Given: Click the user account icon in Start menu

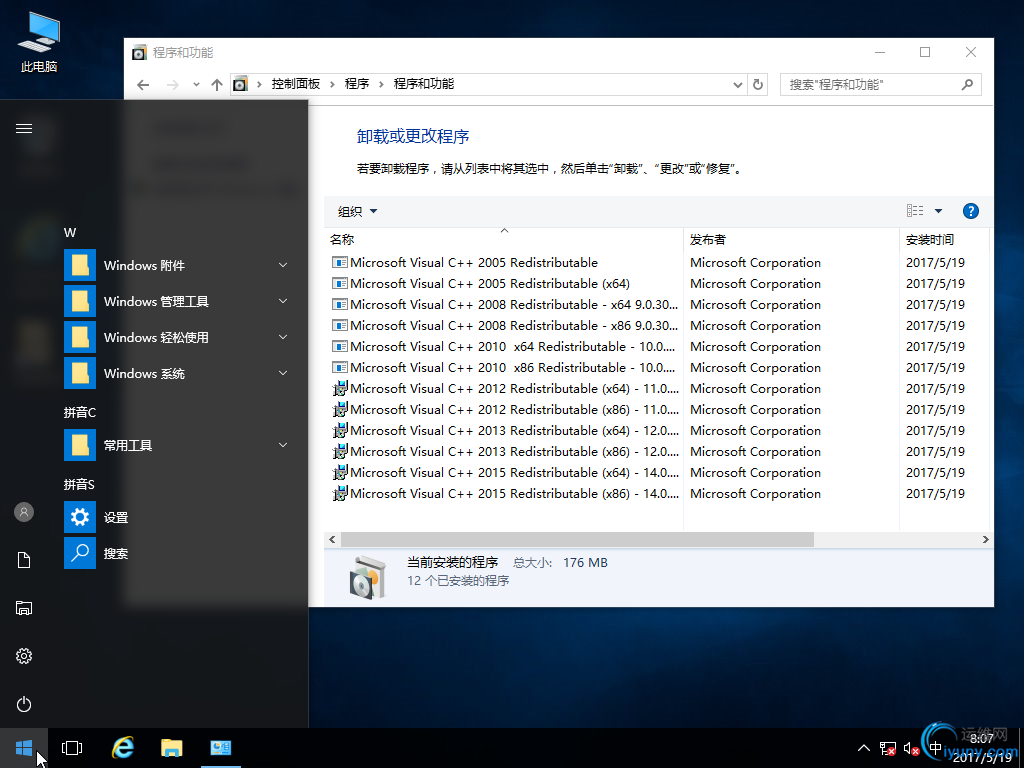Looking at the screenshot, I should tap(24, 512).
